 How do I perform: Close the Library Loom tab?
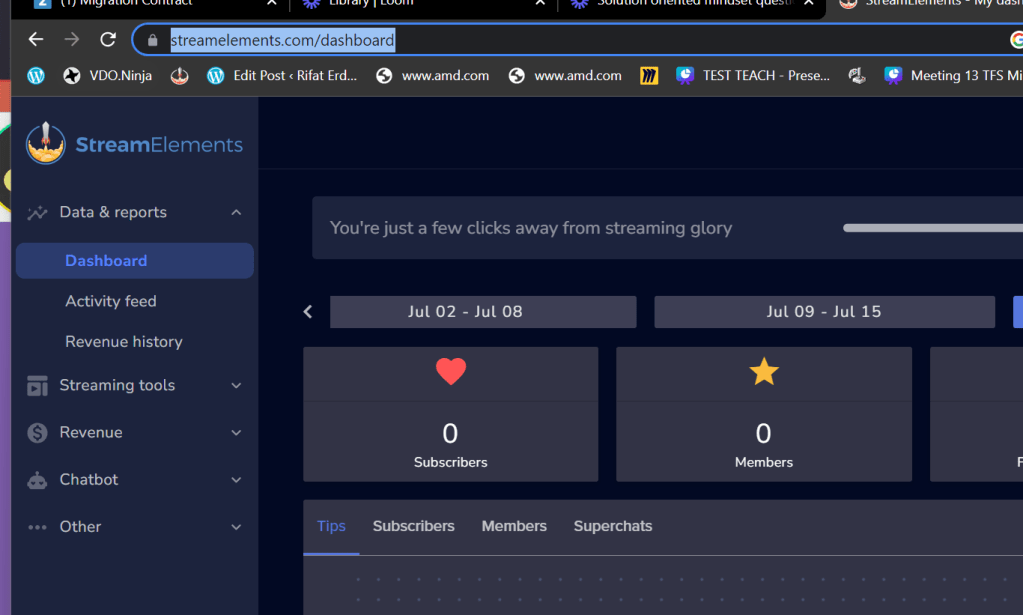pyautogui.click(x=540, y=3)
